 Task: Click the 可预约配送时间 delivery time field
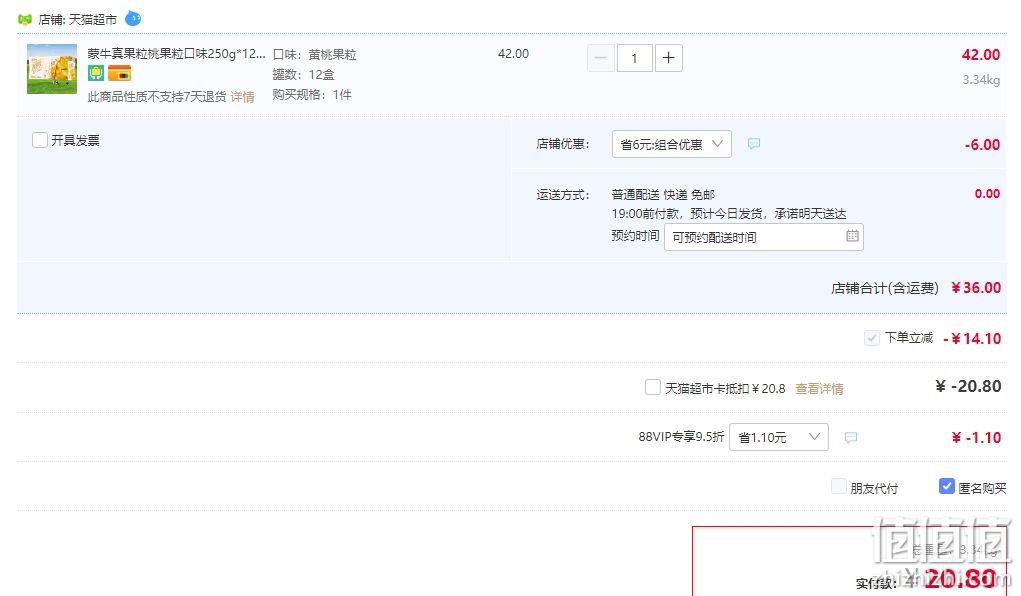pos(764,237)
